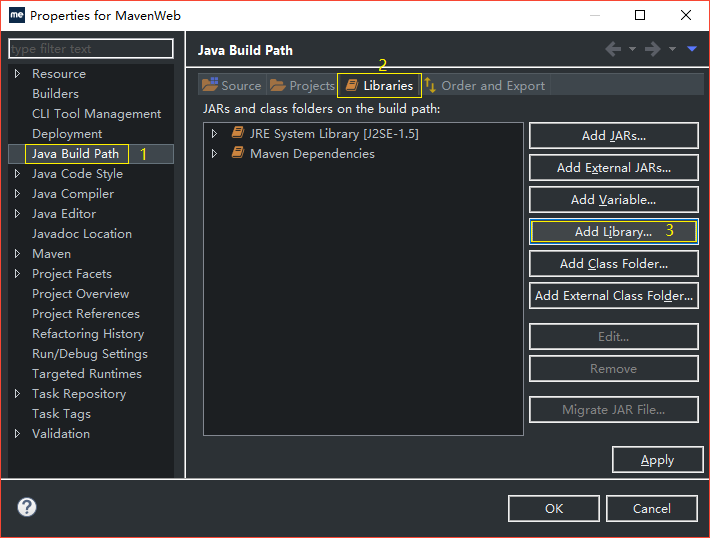
Task: Open the back history dropdown arrow
Action: pyautogui.click(x=632, y=49)
